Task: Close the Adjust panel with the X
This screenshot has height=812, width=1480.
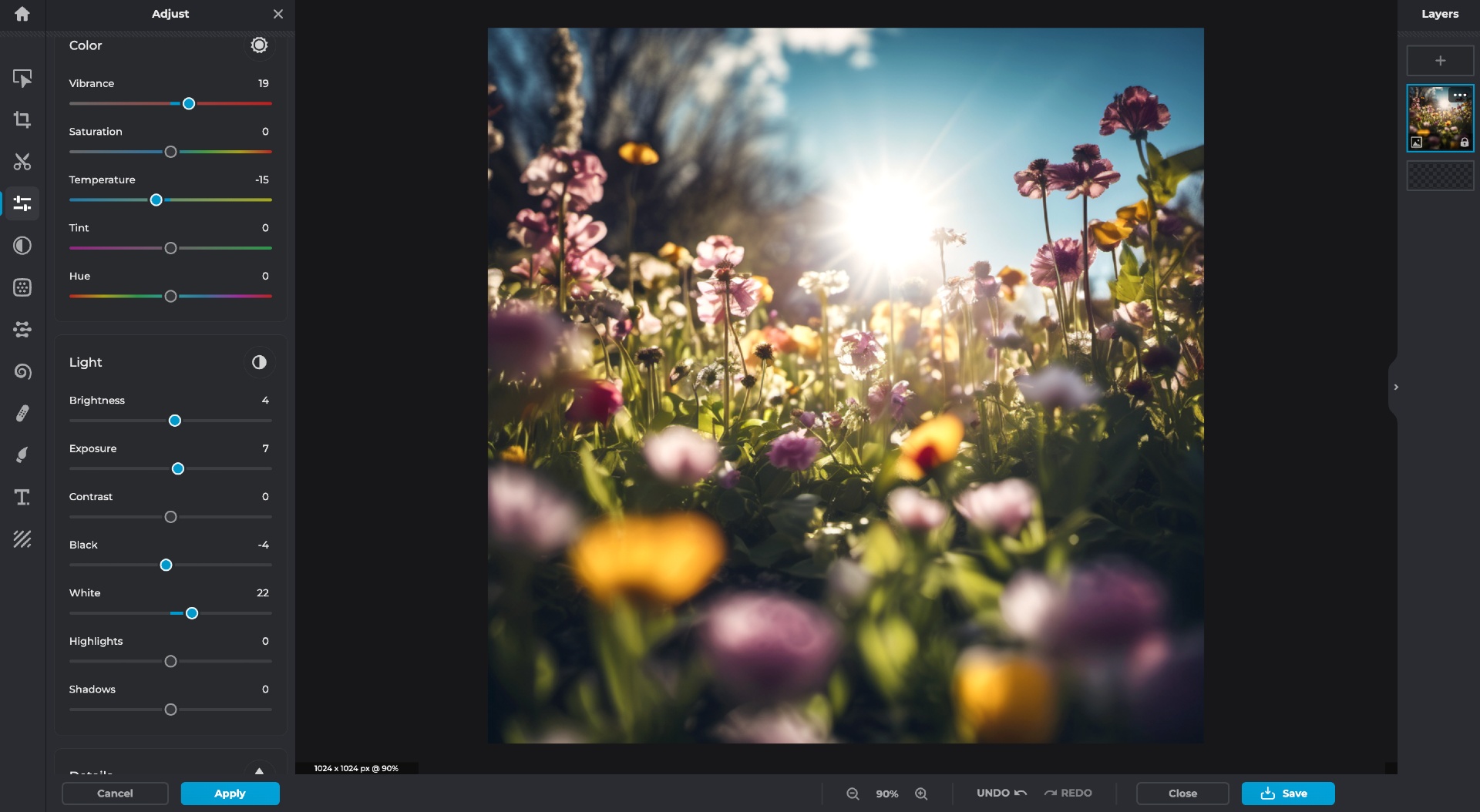Action: point(277,14)
